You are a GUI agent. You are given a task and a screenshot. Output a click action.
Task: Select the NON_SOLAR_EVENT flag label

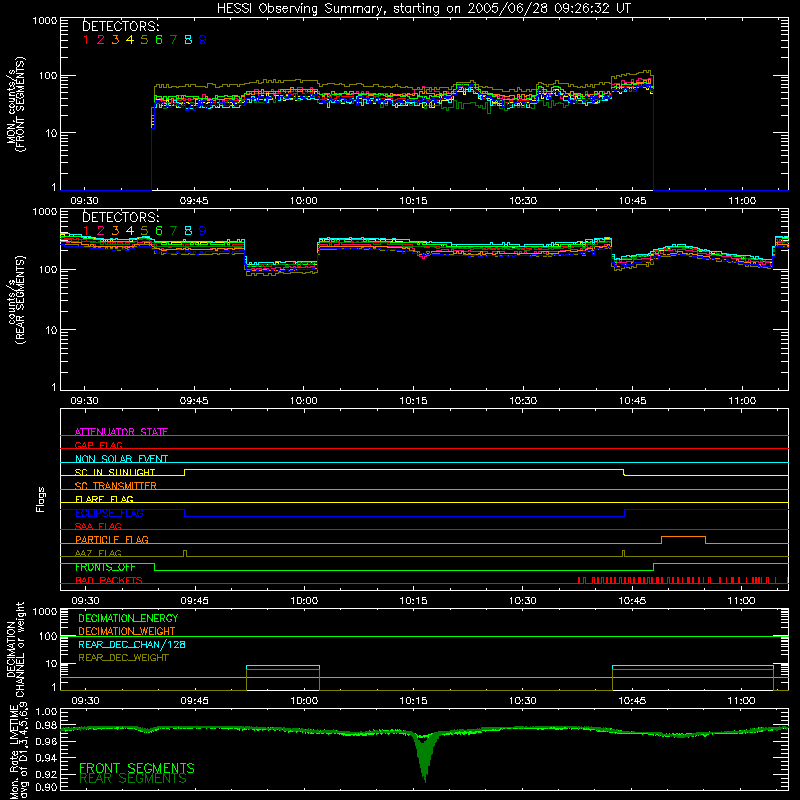point(121,459)
